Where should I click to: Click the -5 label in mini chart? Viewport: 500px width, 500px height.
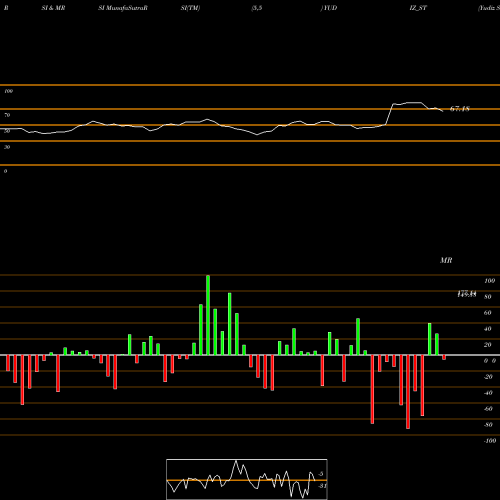(x=321, y=474)
